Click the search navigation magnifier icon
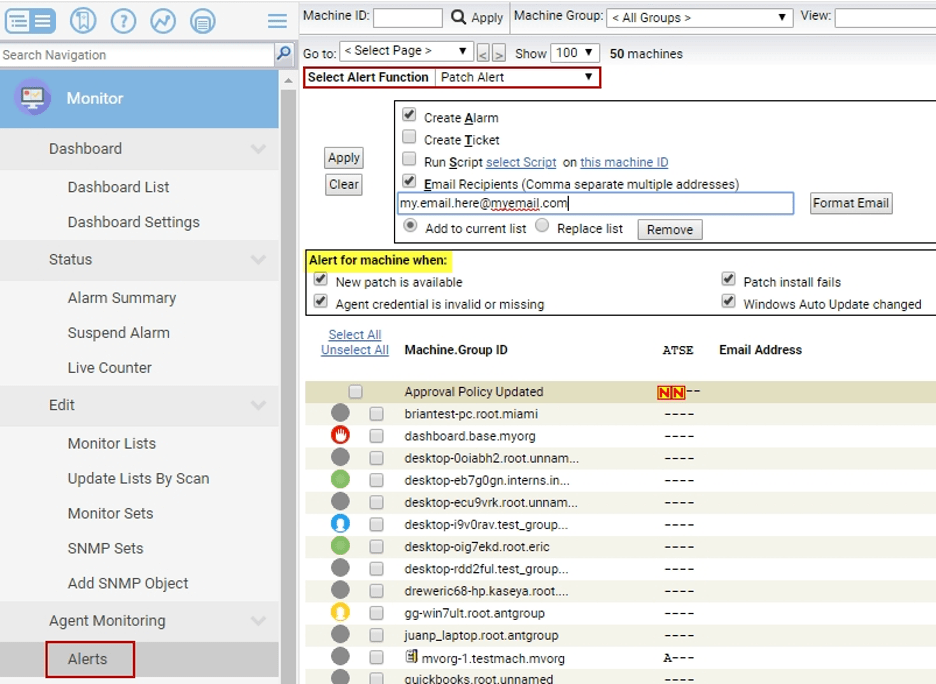This screenshot has height=684, width=936. point(284,54)
